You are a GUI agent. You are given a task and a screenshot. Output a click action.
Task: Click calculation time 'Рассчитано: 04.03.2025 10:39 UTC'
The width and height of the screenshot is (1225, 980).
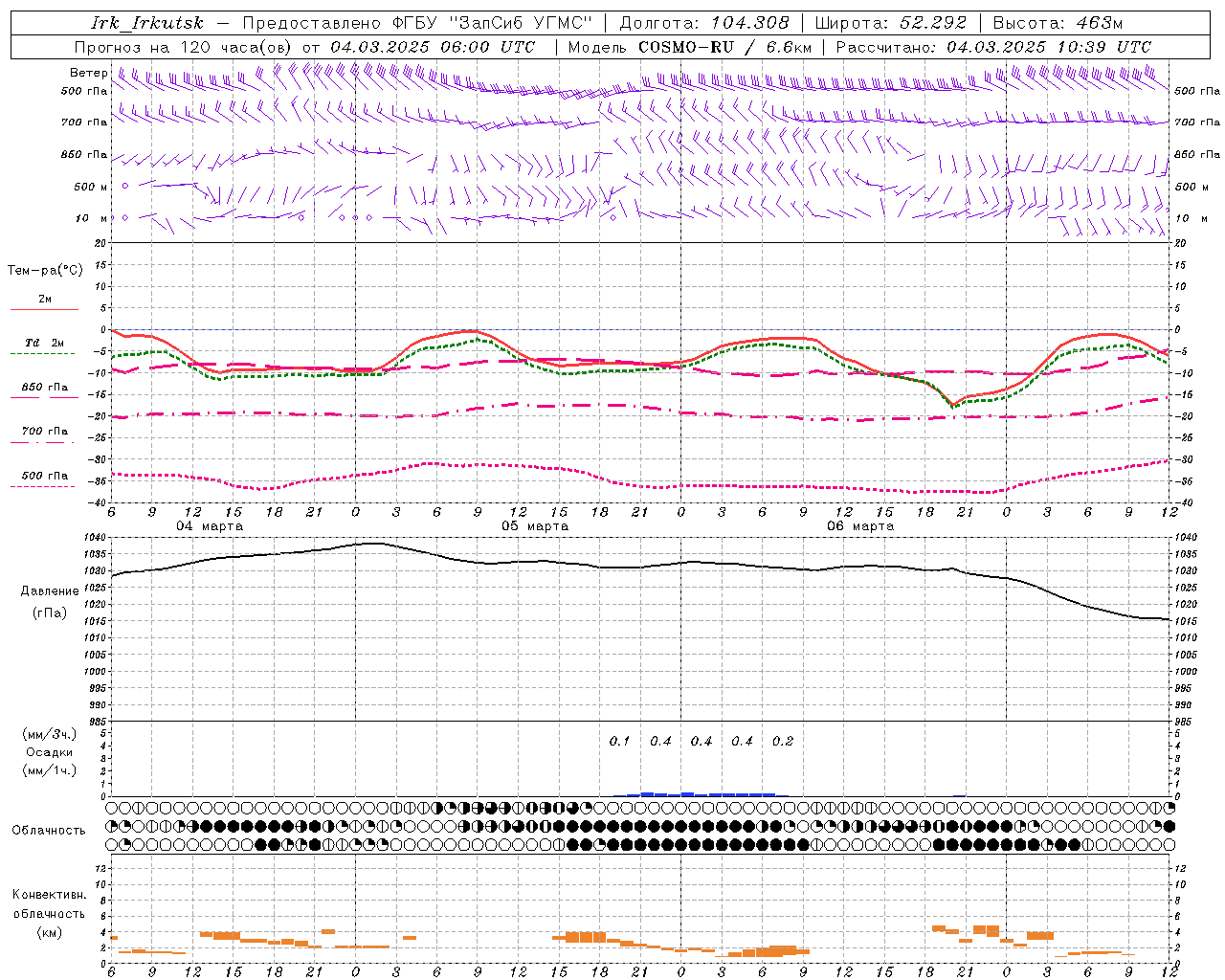993,47
